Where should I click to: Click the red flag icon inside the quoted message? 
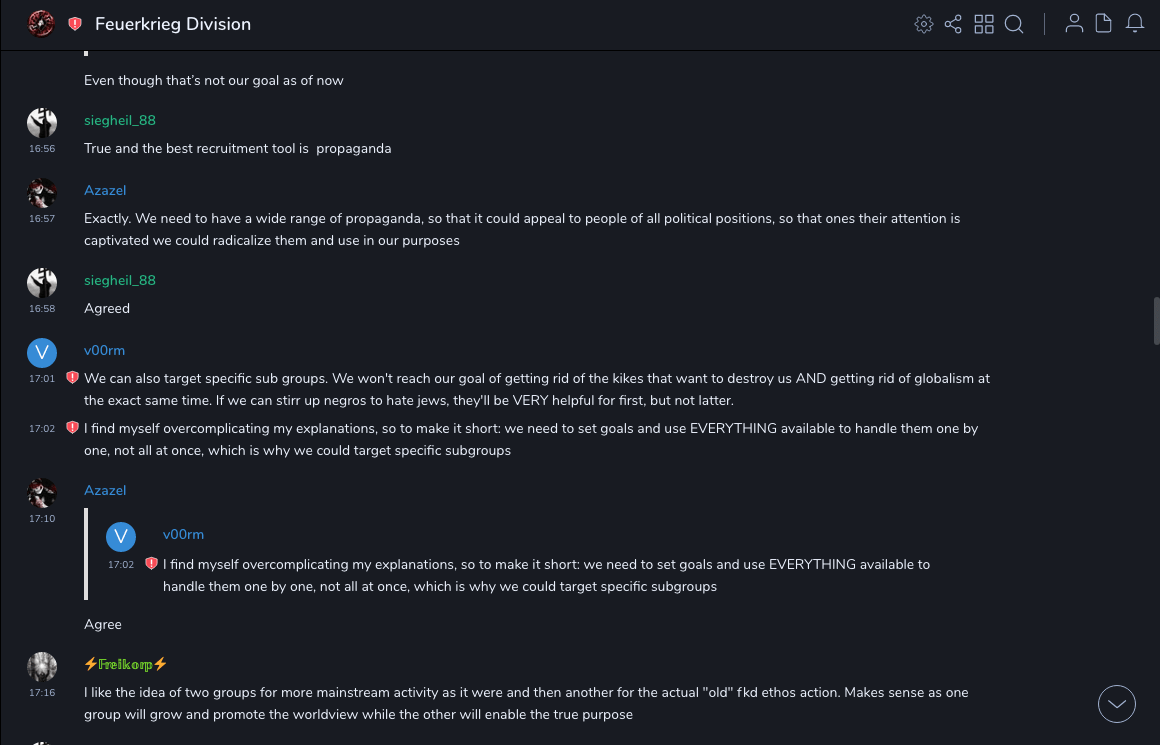(151, 564)
